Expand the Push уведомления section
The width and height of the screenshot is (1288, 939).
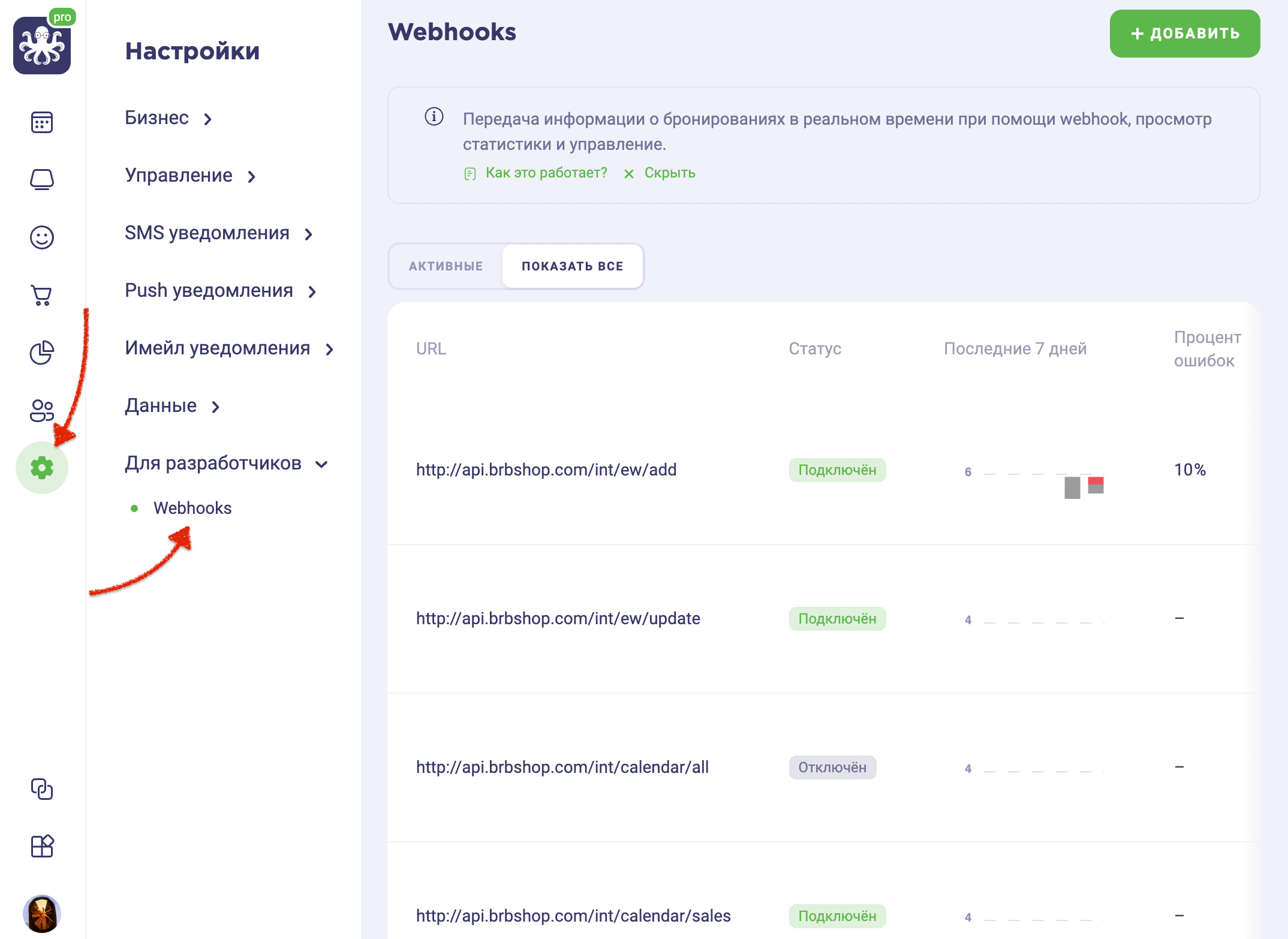coord(221,291)
